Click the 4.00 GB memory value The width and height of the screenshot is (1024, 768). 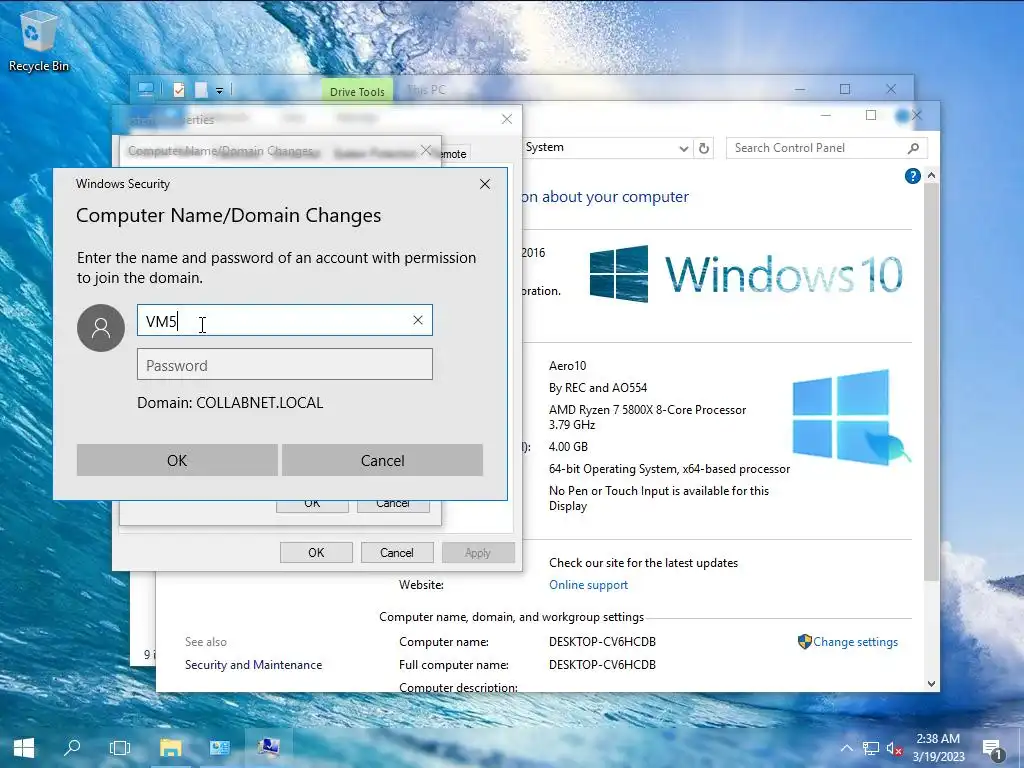coord(568,447)
